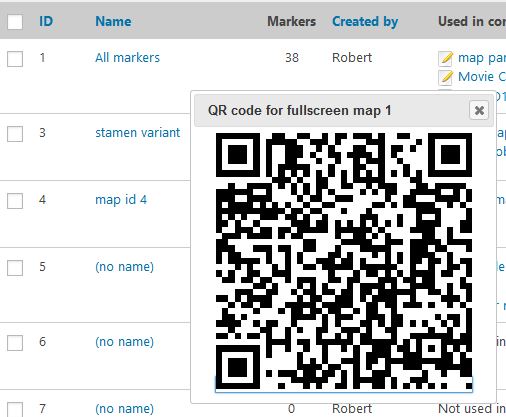Click the edit pencil icon beside Movie C
The image size is (506, 417).
(x=446, y=77)
